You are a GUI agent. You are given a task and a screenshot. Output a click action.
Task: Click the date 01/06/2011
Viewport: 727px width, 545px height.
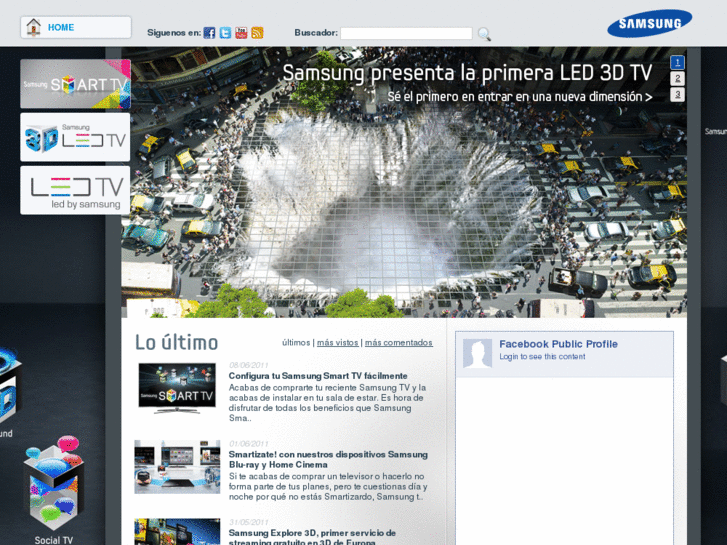[249, 444]
